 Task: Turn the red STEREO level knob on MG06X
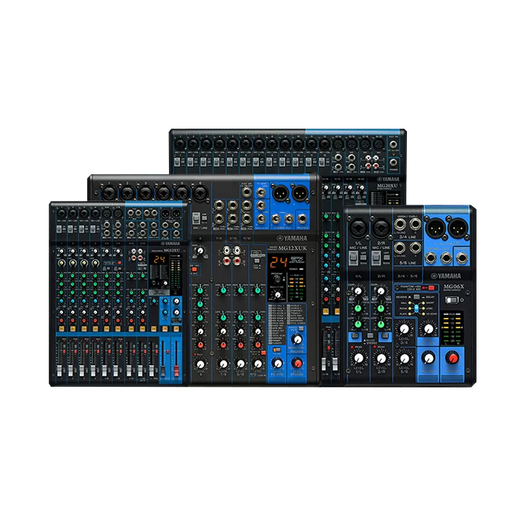[452, 358]
